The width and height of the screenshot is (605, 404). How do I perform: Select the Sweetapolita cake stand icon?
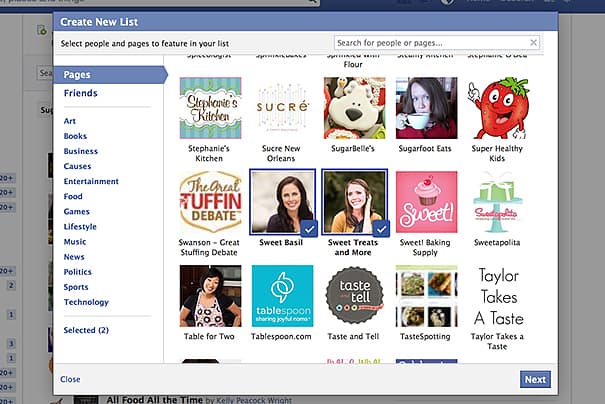498,202
